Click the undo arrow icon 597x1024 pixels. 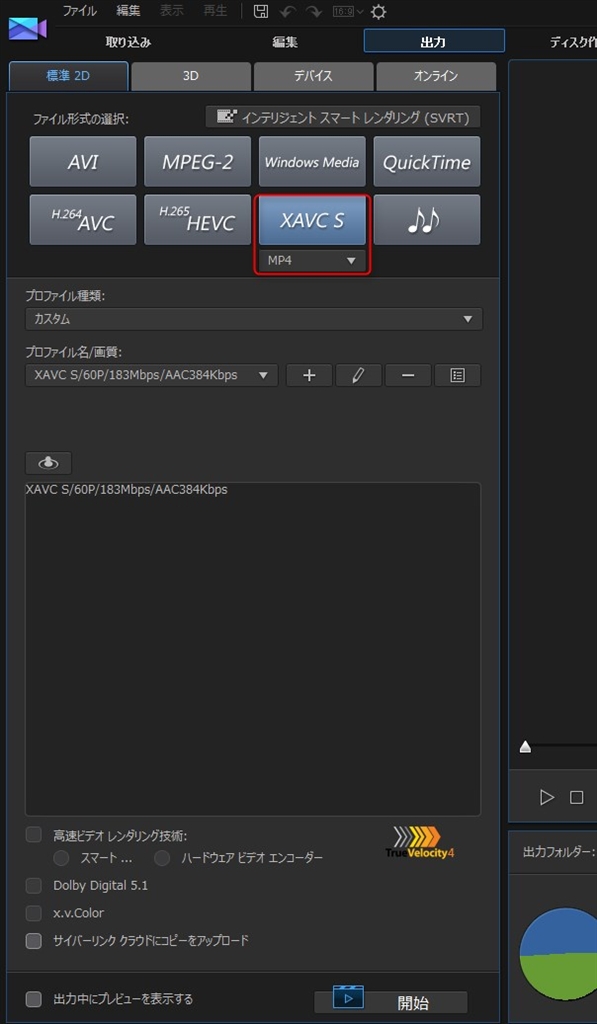click(287, 11)
